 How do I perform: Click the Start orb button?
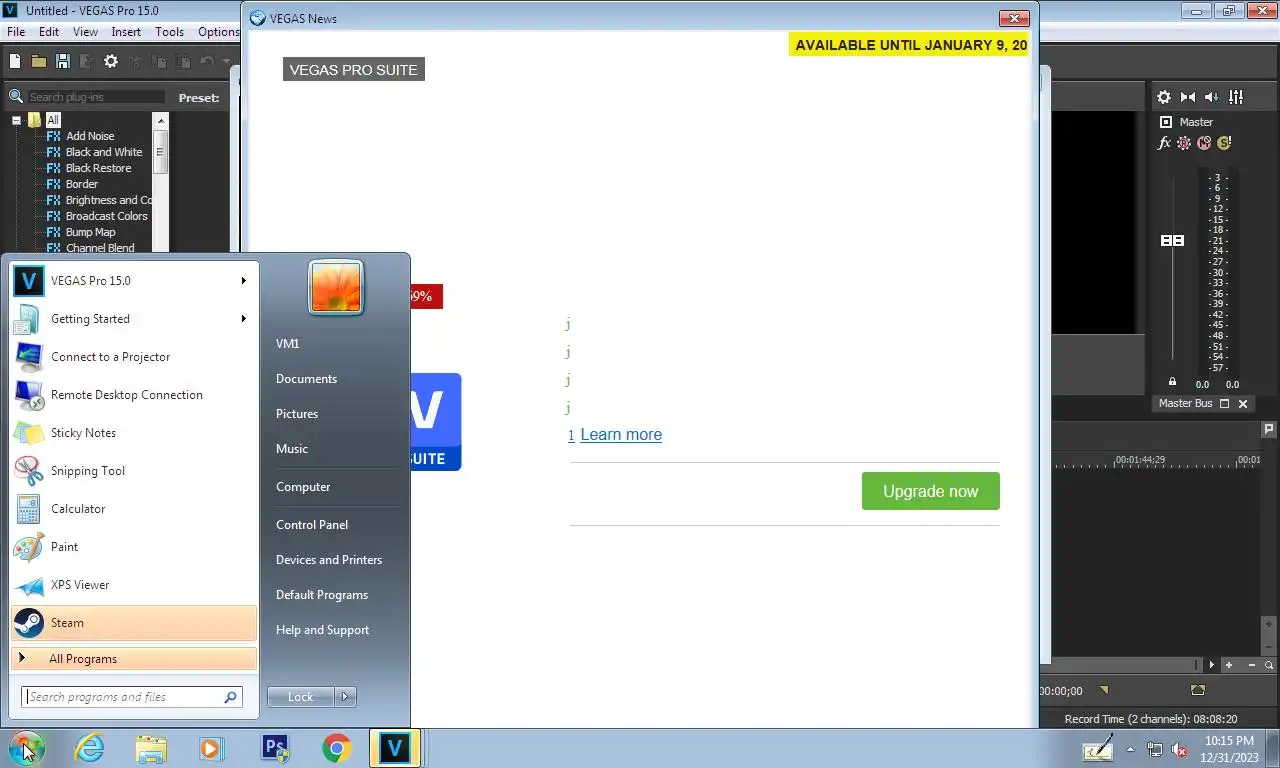pyautogui.click(x=26, y=748)
